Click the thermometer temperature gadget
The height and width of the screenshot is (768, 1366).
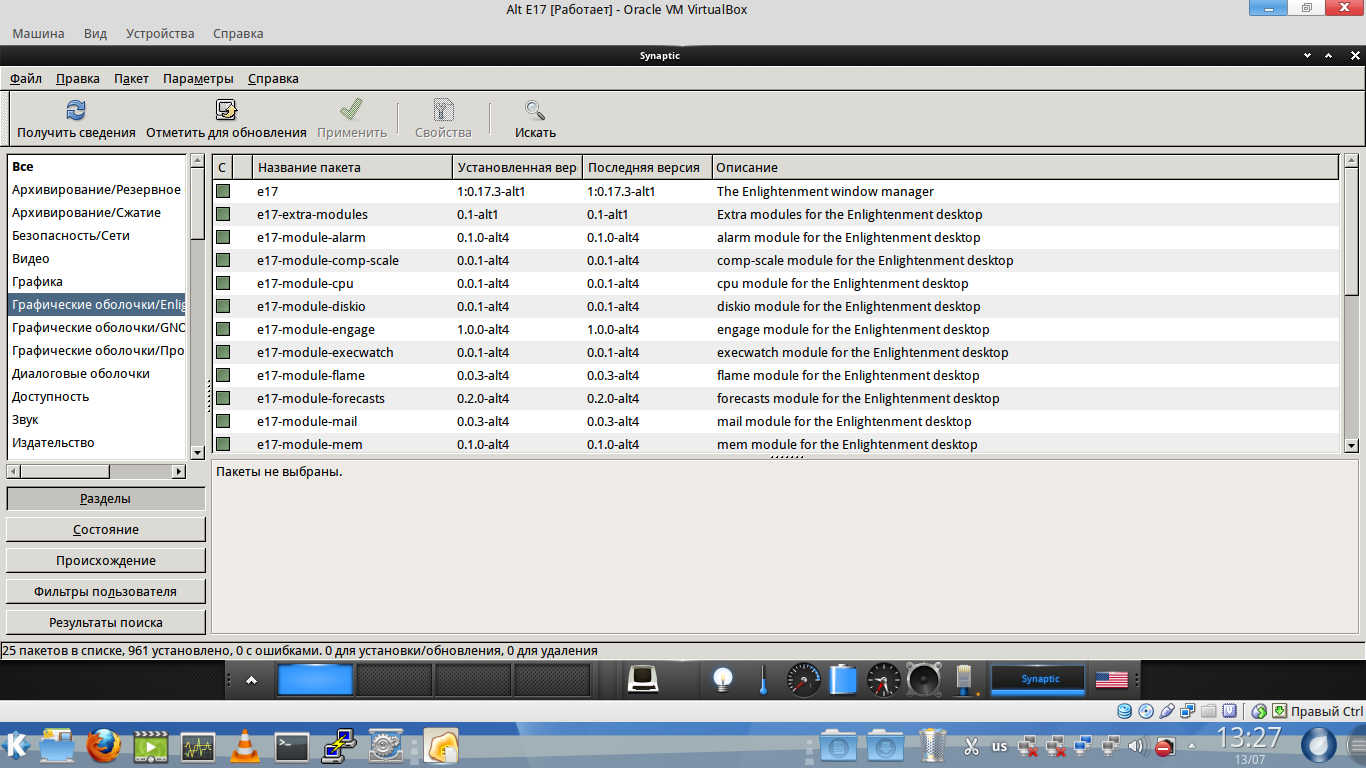(762, 680)
